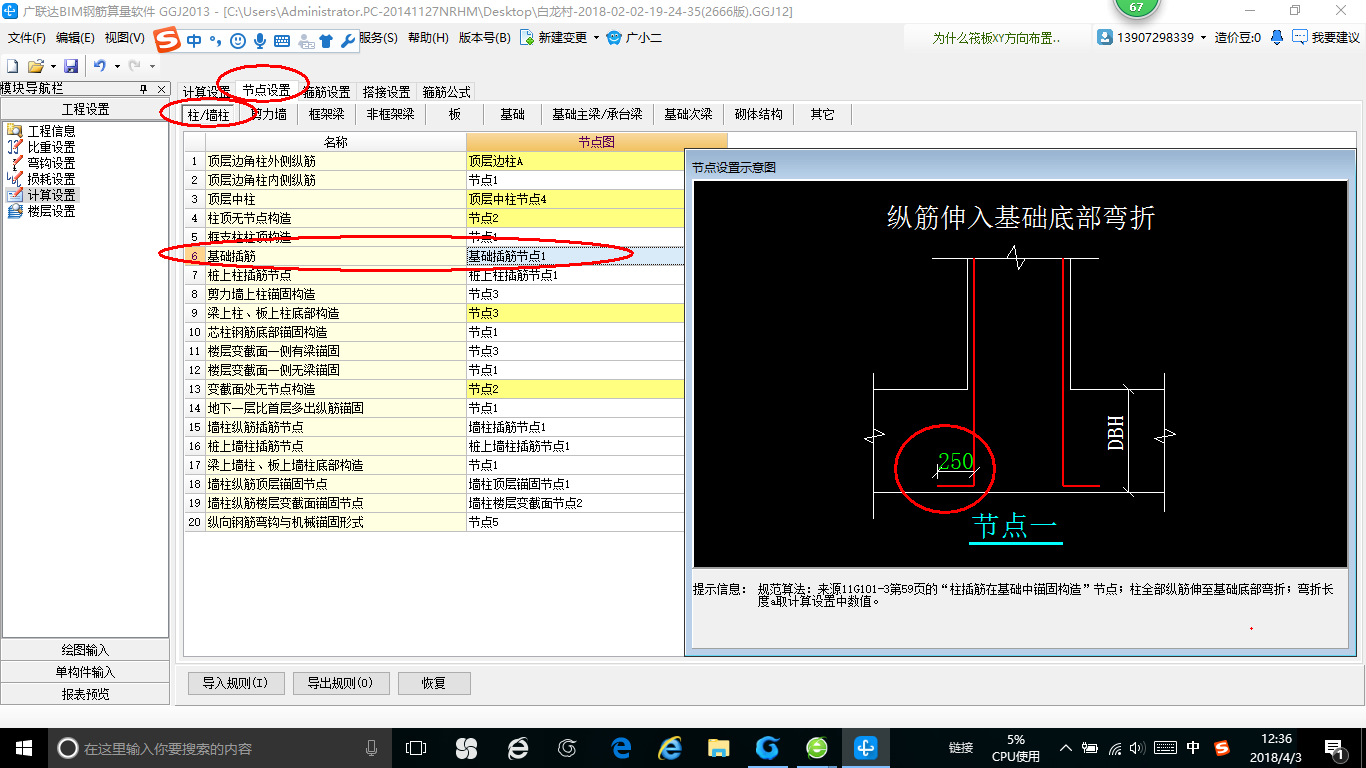Click the 恢复 button

click(x=434, y=683)
